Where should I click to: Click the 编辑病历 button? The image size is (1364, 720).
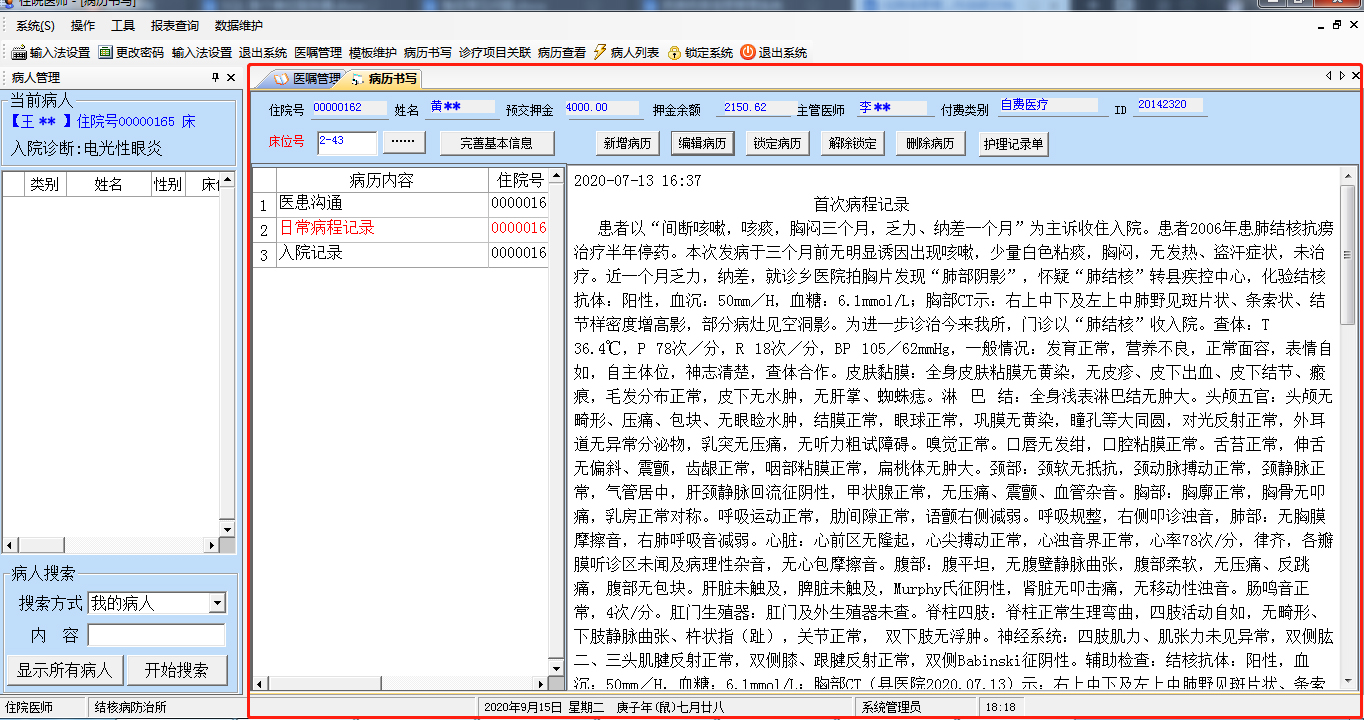[703, 143]
